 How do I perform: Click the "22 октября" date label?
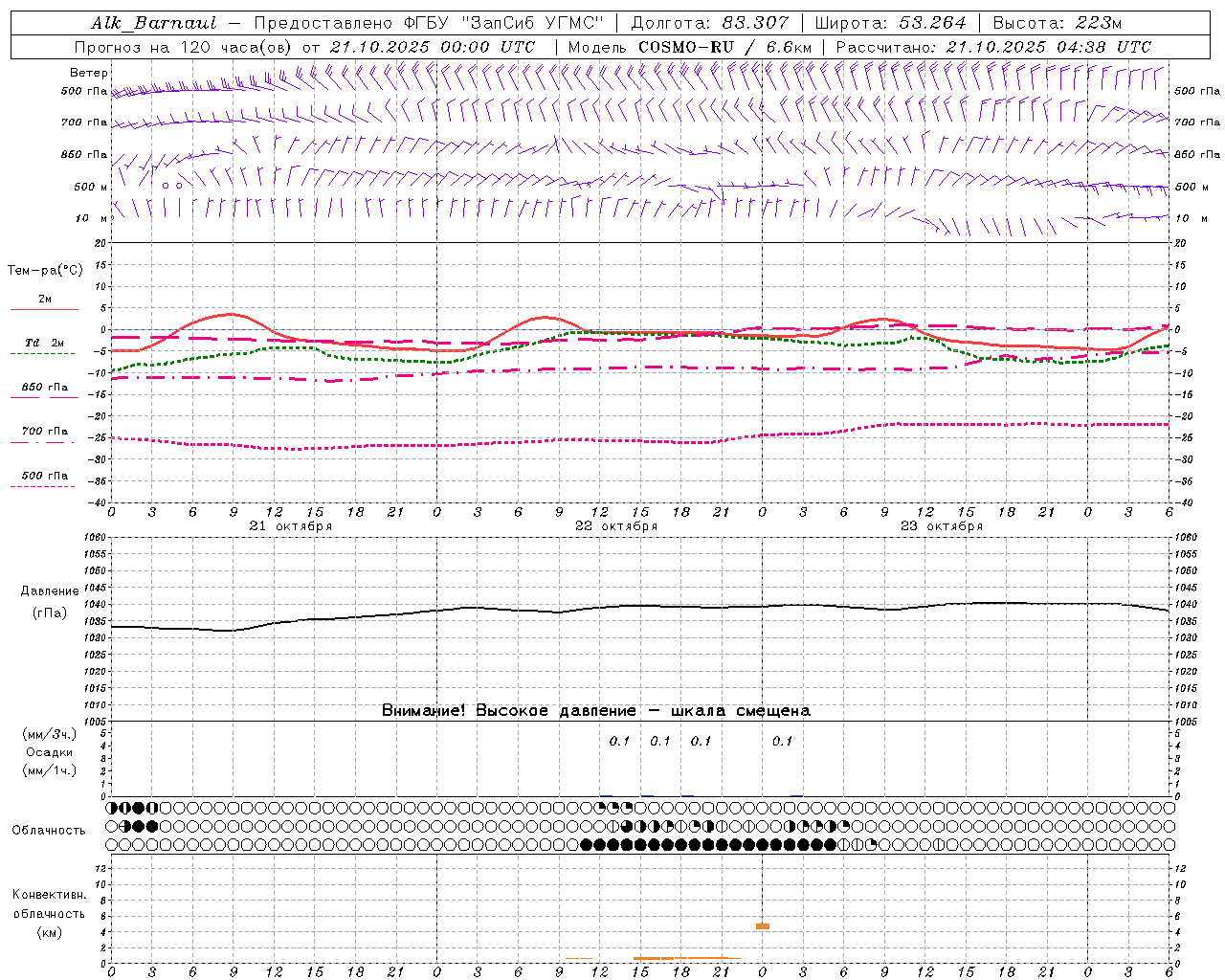pos(616,526)
